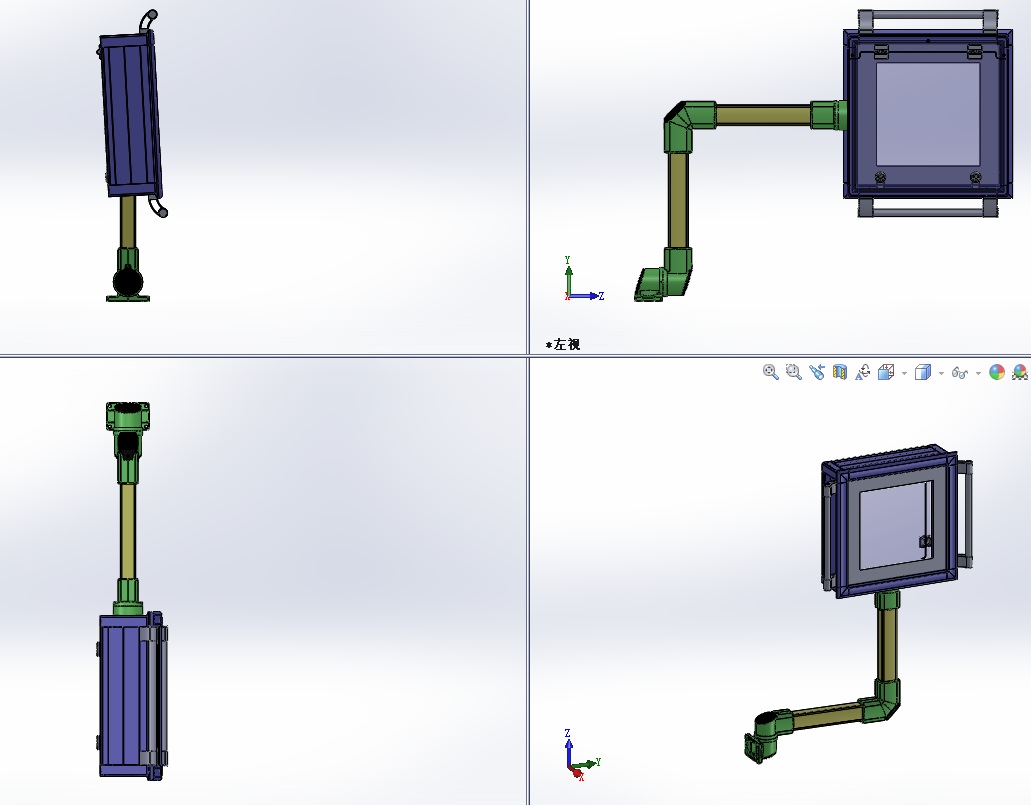Select the olive horizontal tube in the left view
The width and height of the screenshot is (1031, 805).
click(x=763, y=115)
